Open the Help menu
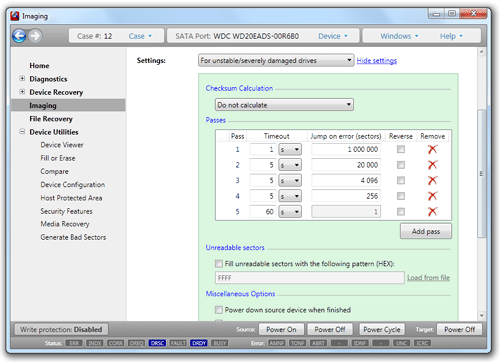 [451, 36]
